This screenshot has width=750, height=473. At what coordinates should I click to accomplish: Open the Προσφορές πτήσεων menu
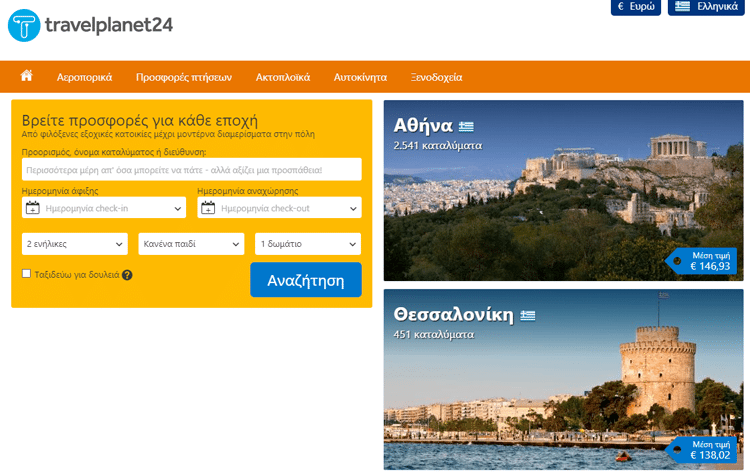pos(184,77)
